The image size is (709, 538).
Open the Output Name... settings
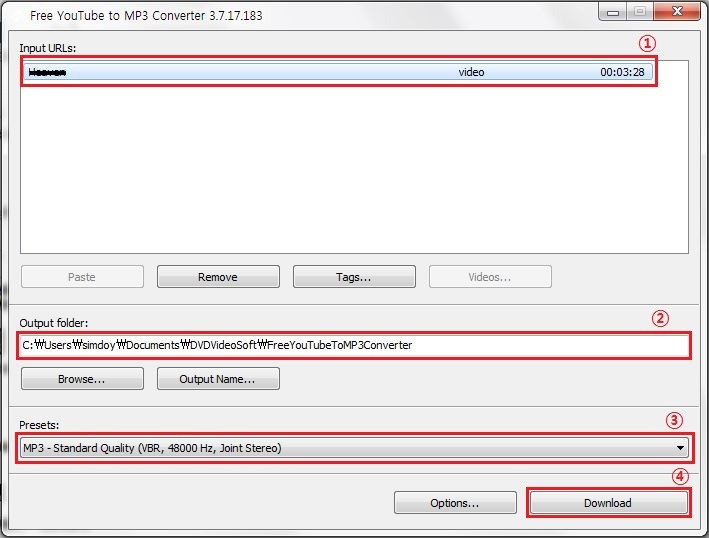click(218, 379)
